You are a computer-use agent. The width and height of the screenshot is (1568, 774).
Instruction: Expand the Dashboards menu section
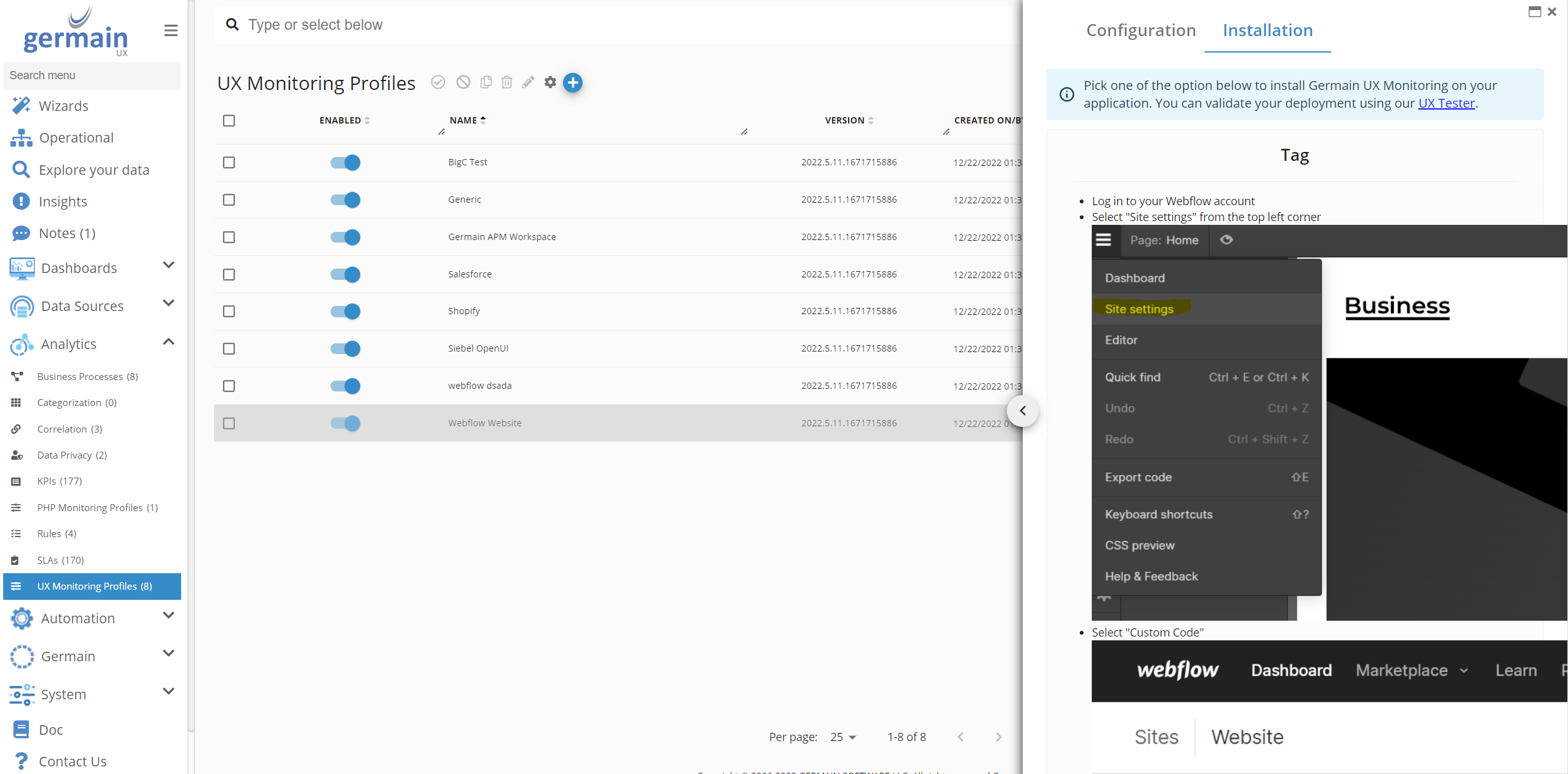click(x=168, y=266)
